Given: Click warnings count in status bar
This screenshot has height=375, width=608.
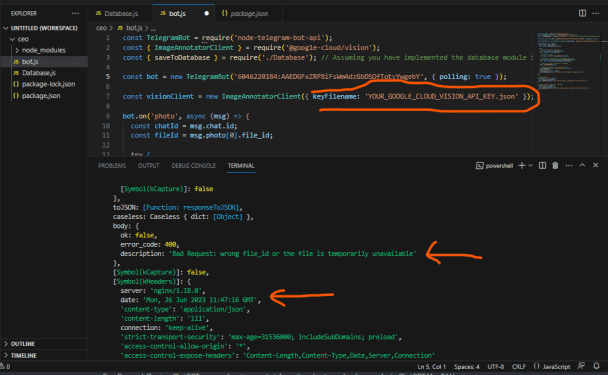Looking at the screenshot, I should [5, 366].
